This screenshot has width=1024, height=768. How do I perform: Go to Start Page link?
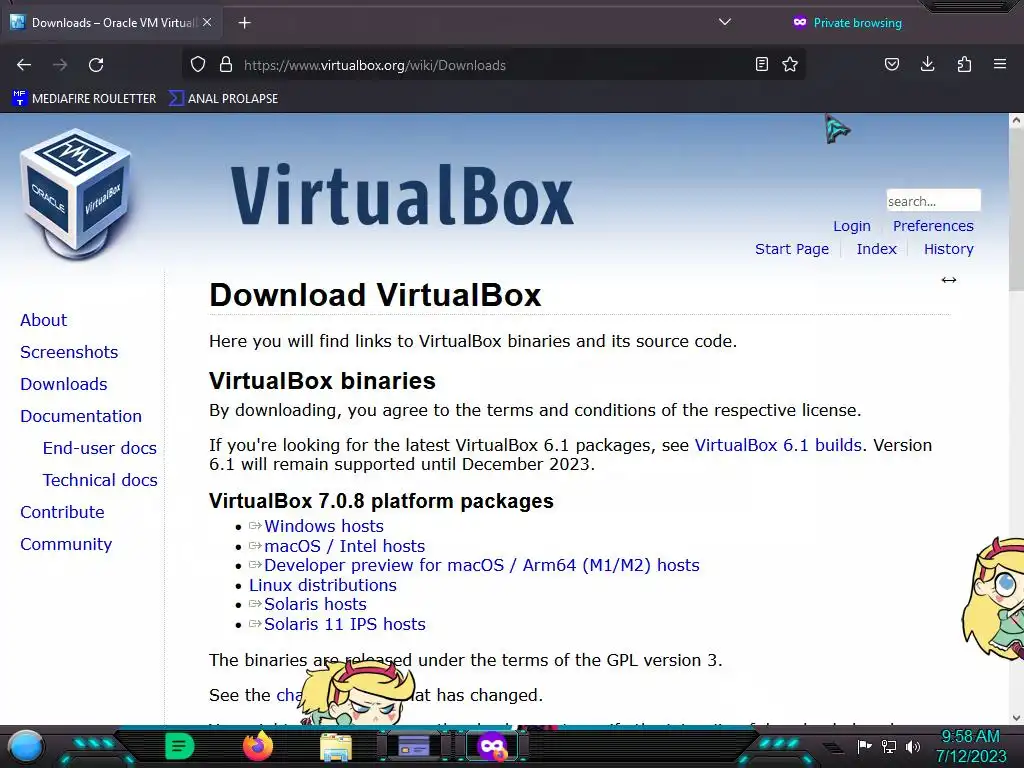(x=792, y=249)
